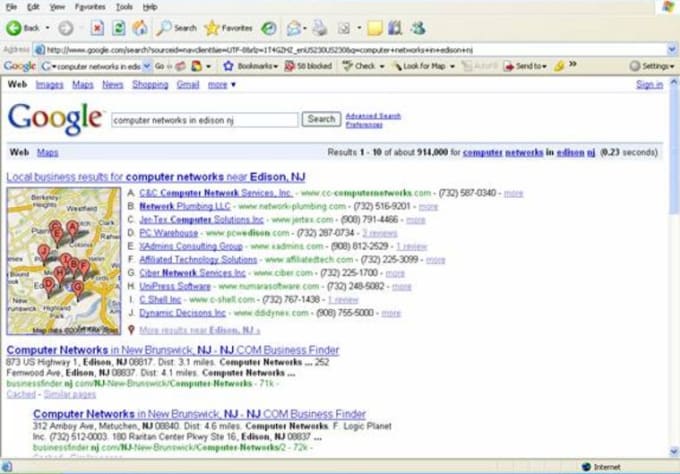Click map marker A on the map
Viewport: 680px width, 474px height.
pos(72,229)
